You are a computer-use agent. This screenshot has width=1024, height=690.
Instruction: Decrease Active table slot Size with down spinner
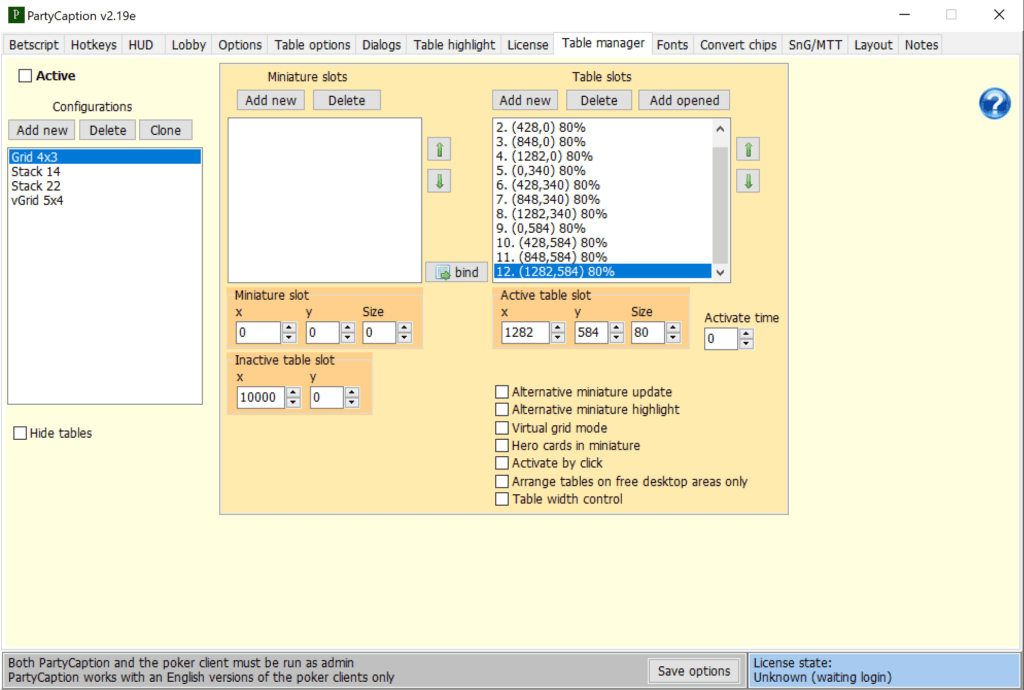click(x=673, y=337)
